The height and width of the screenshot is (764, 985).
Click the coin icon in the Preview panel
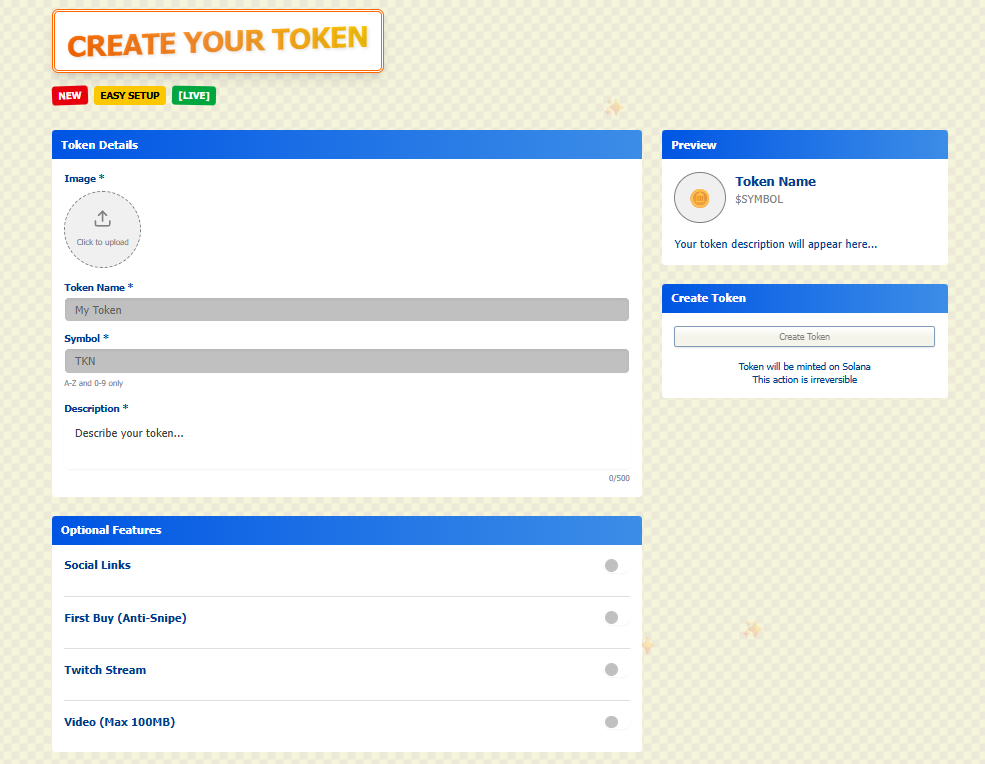pyautogui.click(x=700, y=198)
